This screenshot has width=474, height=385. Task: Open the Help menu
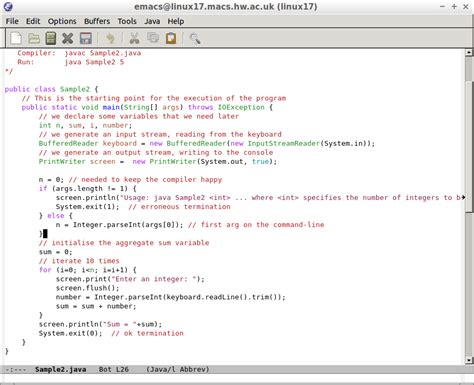(176, 21)
